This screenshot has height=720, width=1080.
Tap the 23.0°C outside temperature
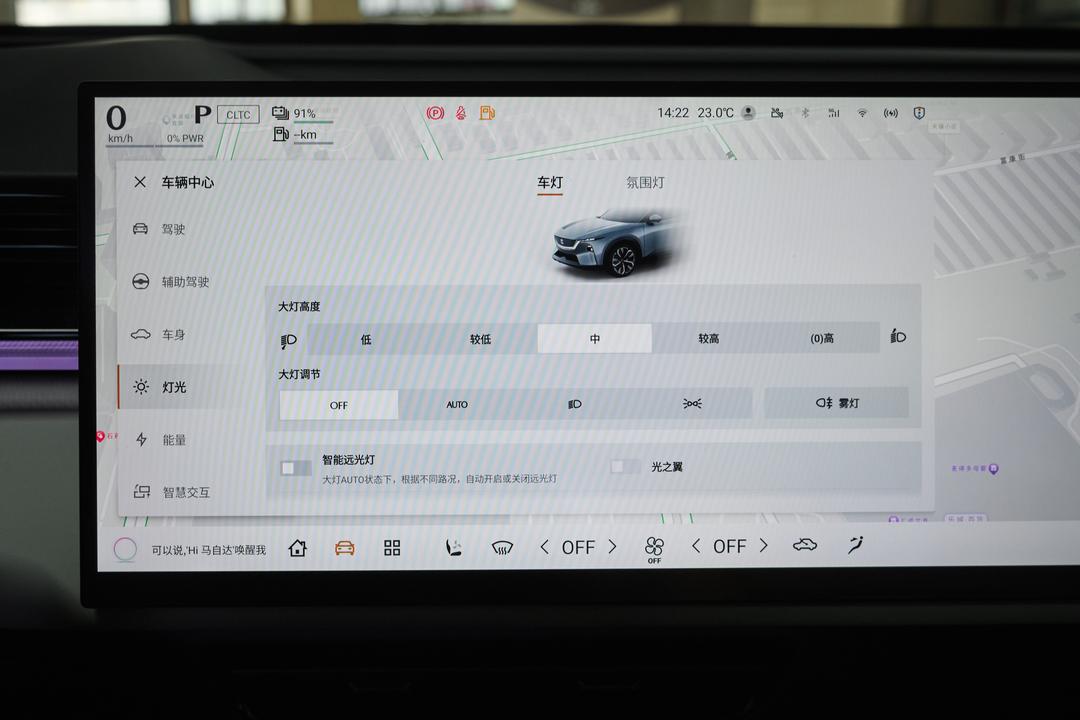click(x=716, y=112)
